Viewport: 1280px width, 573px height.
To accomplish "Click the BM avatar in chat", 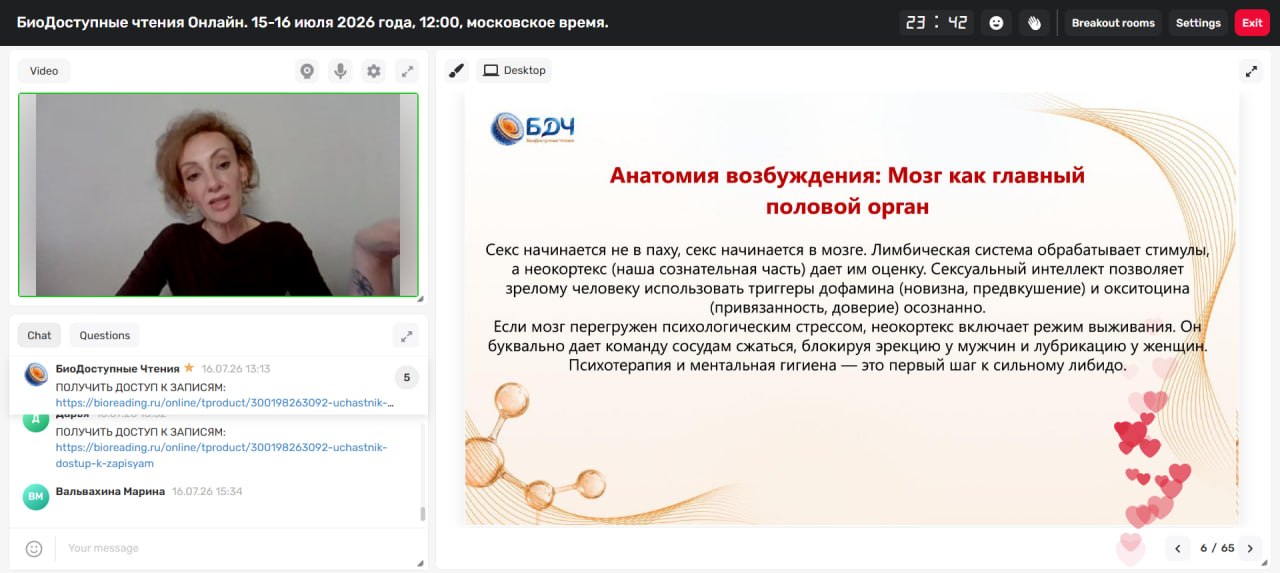I will pos(36,497).
